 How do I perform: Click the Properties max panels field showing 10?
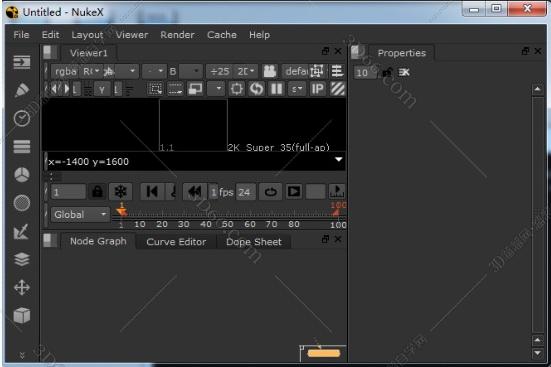[365, 72]
